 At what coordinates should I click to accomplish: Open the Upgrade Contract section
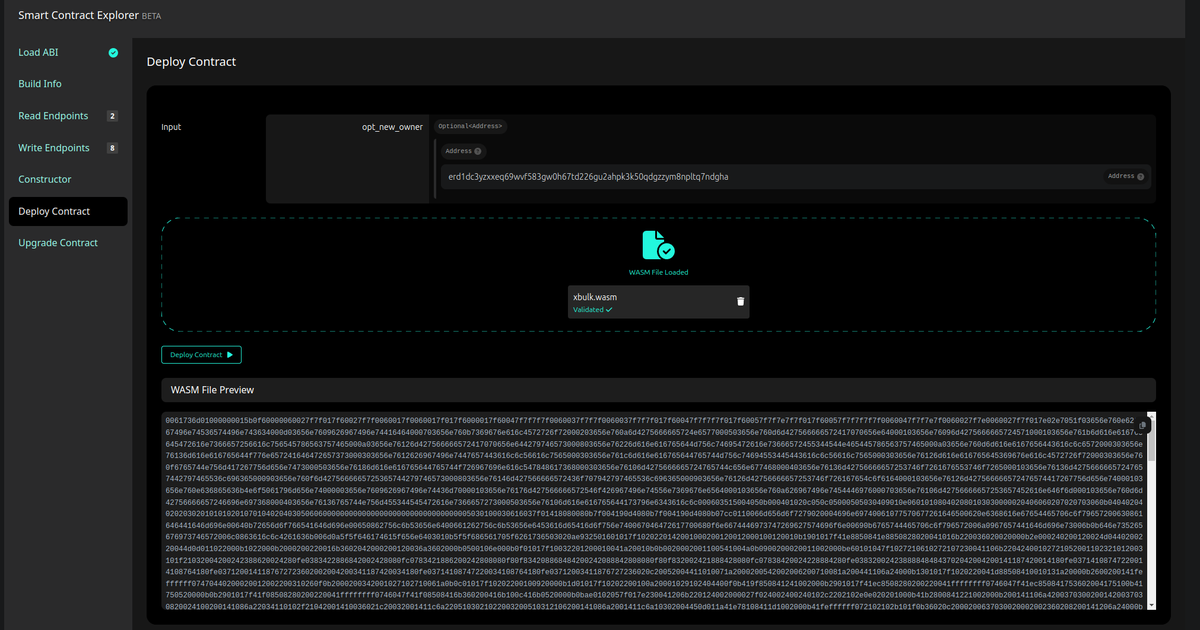tap(68, 243)
